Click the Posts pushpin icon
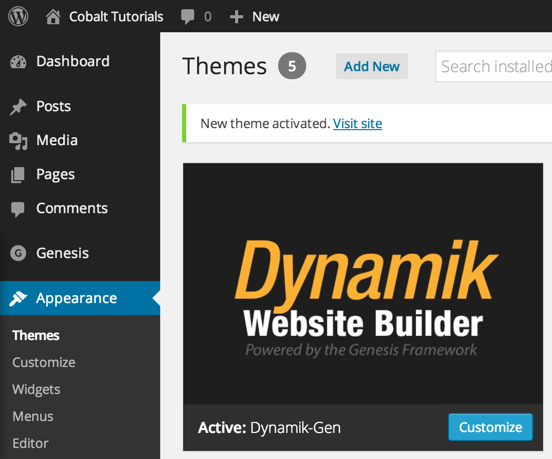552x459 pixels. (18, 107)
